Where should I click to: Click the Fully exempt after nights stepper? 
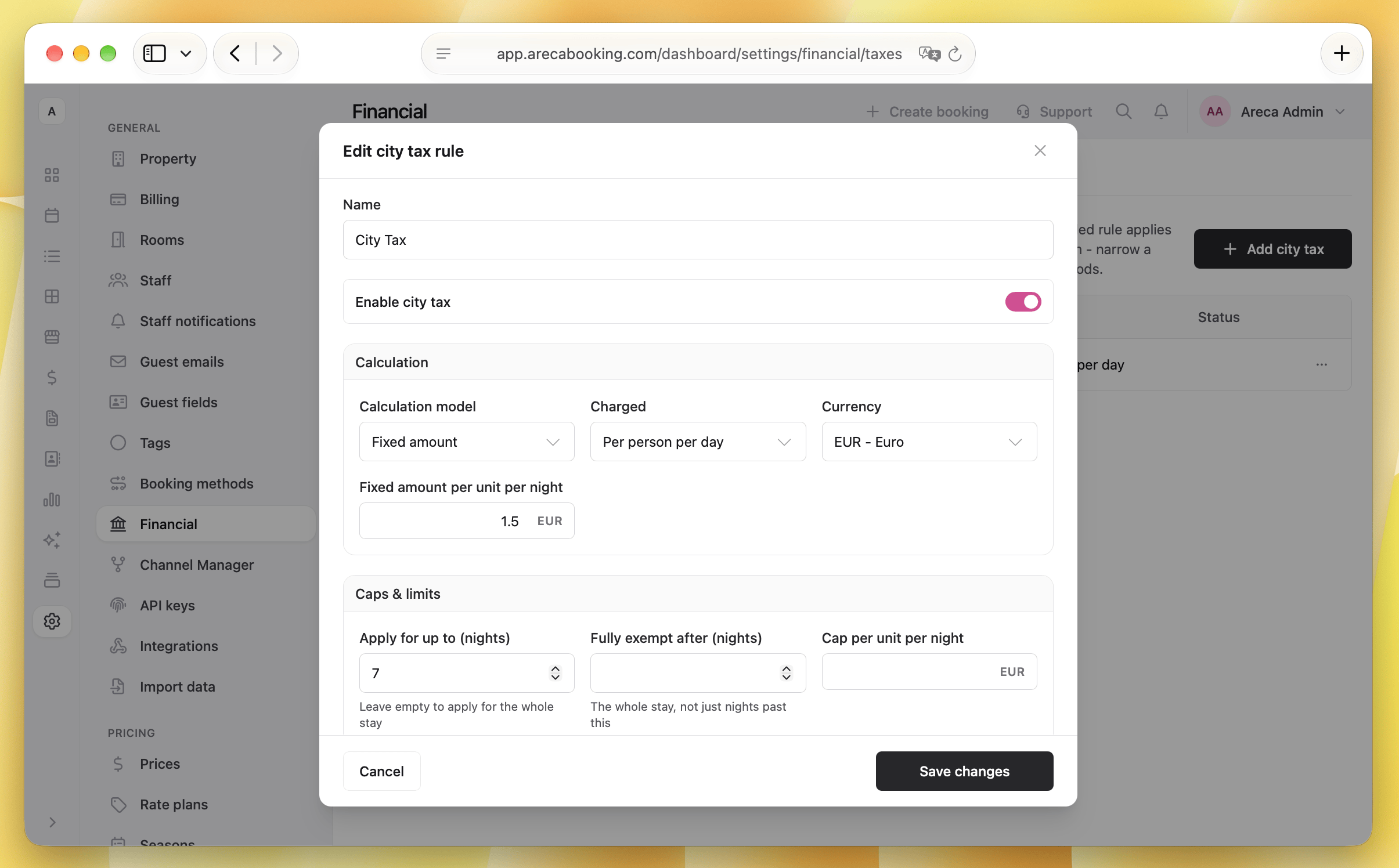coord(787,673)
